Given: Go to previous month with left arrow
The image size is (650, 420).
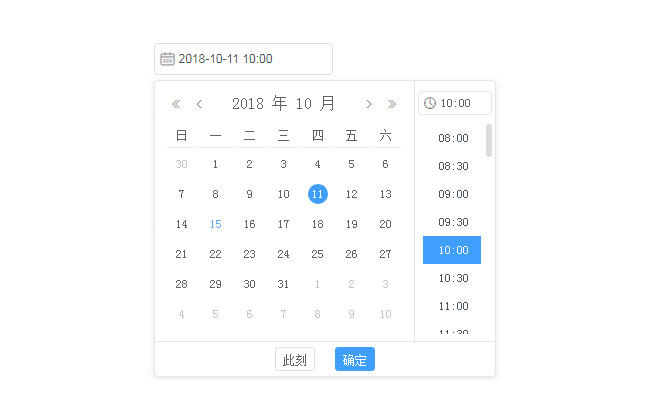Looking at the screenshot, I should [x=199, y=104].
